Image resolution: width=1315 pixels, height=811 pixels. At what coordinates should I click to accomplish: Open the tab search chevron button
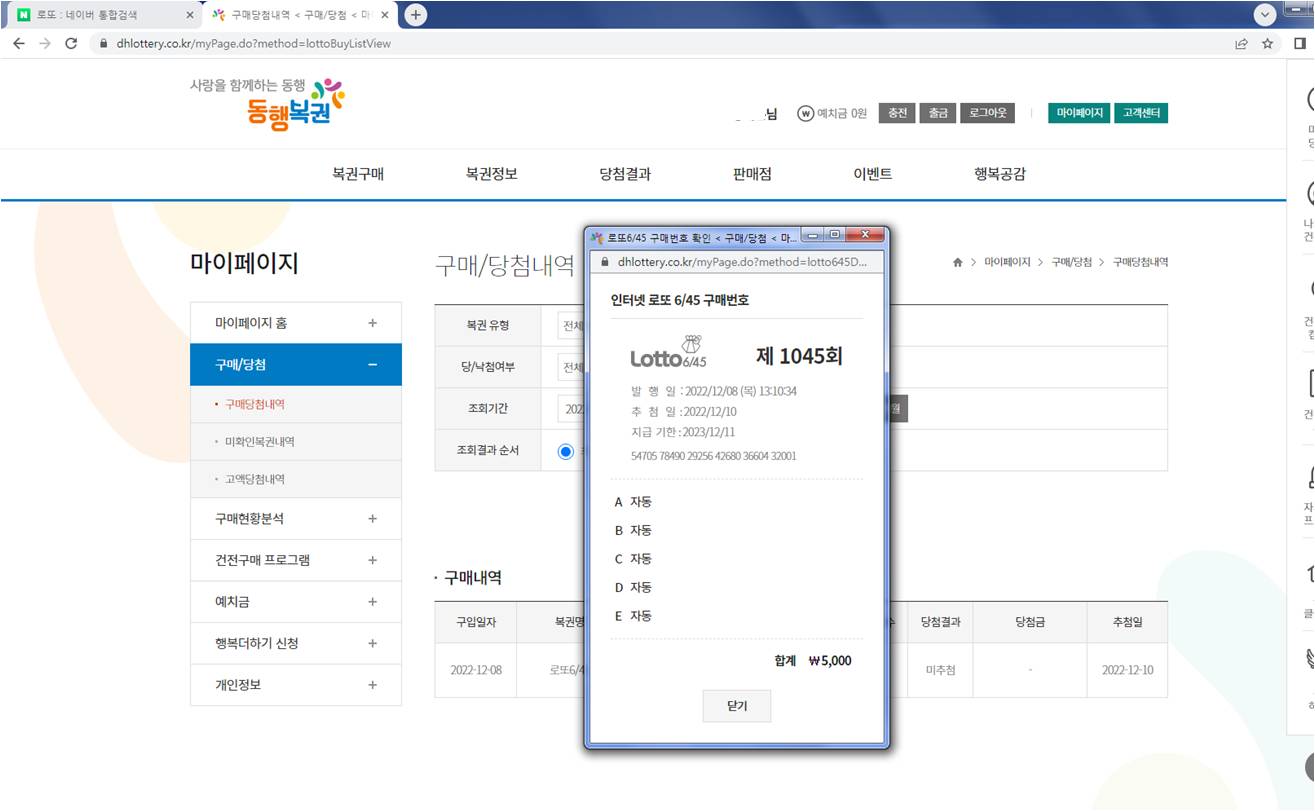point(1265,14)
